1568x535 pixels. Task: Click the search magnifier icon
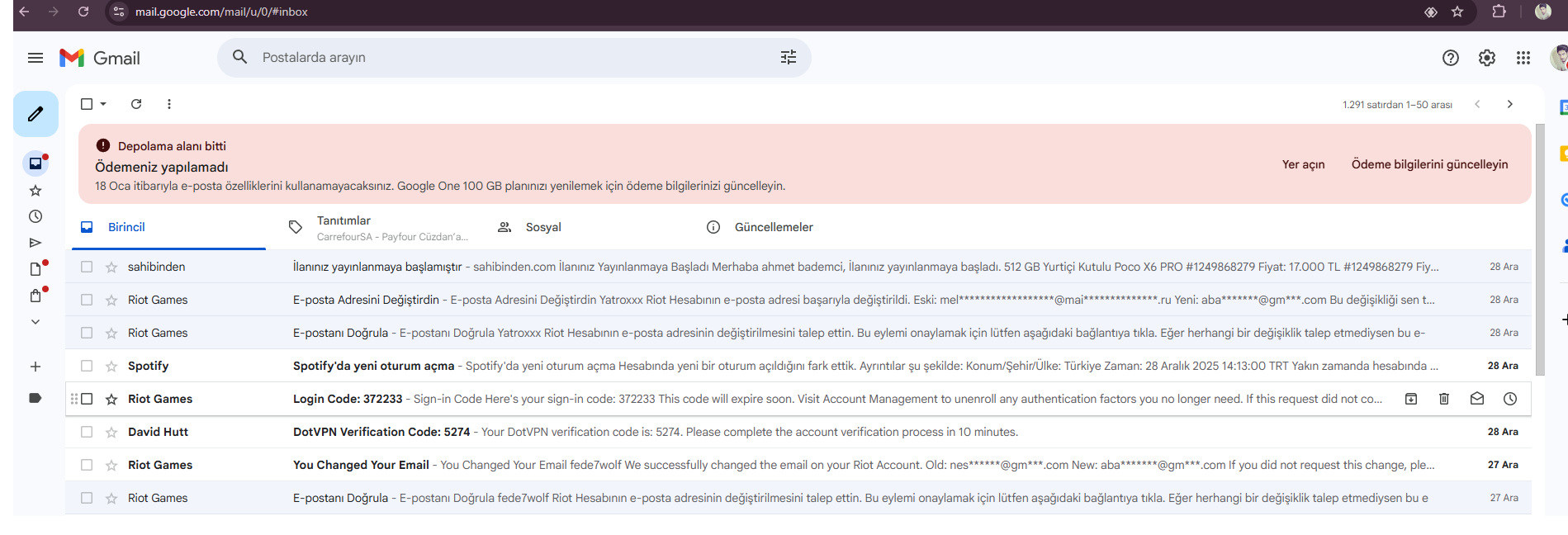click(x=240, y=57)
